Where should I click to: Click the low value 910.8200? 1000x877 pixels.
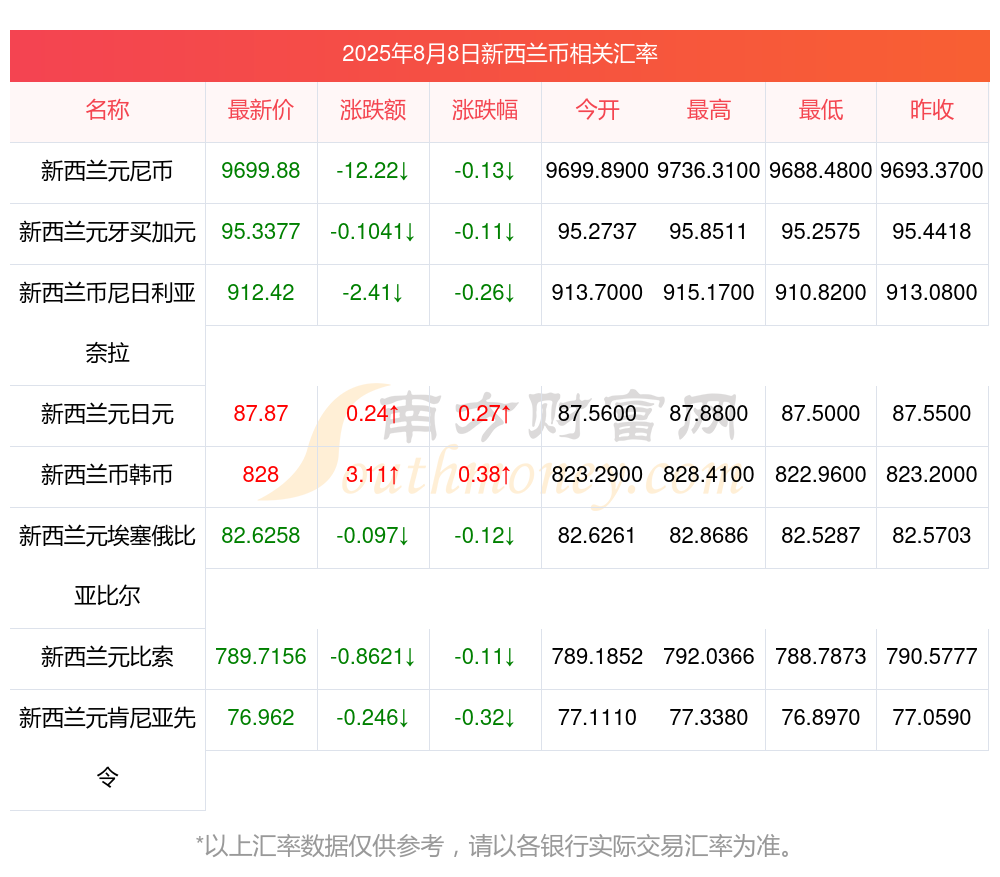(820, 292)
